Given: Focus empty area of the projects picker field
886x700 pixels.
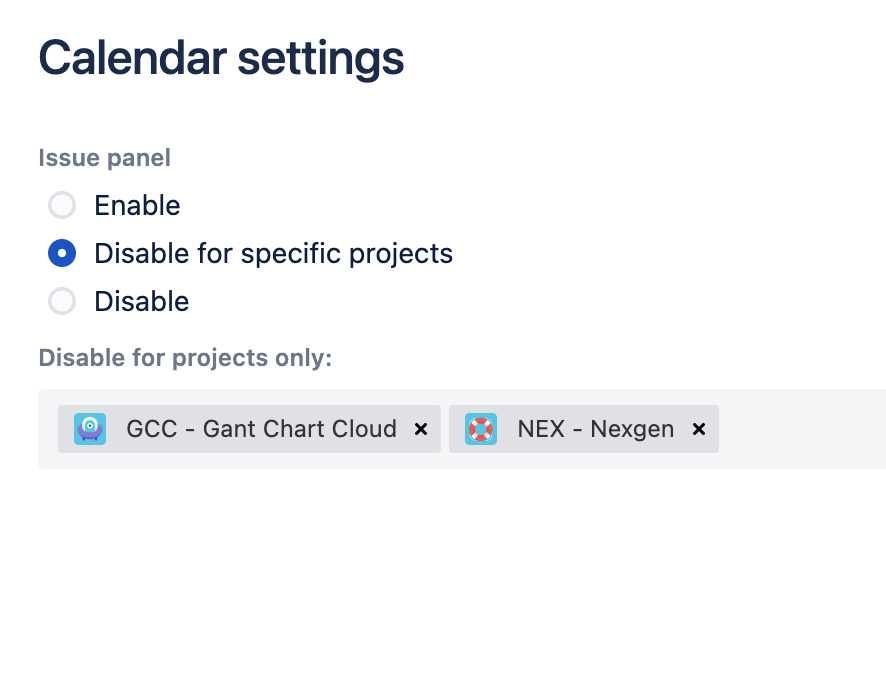Looking at the screenshot, I should (800, 429).
